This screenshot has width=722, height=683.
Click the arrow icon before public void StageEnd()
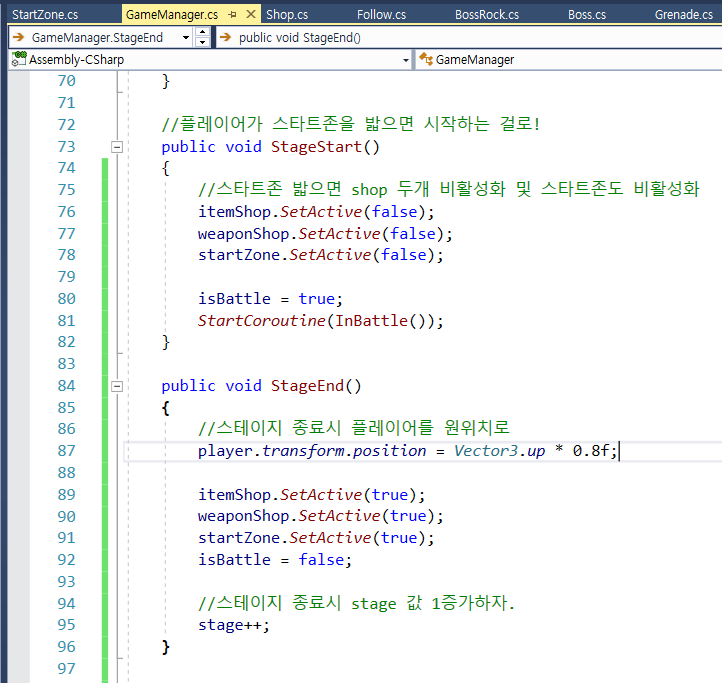click(x=225, y=37)
